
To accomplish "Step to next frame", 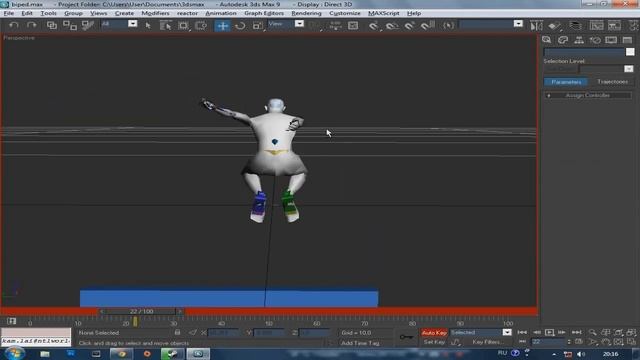I will coord(562,332).
